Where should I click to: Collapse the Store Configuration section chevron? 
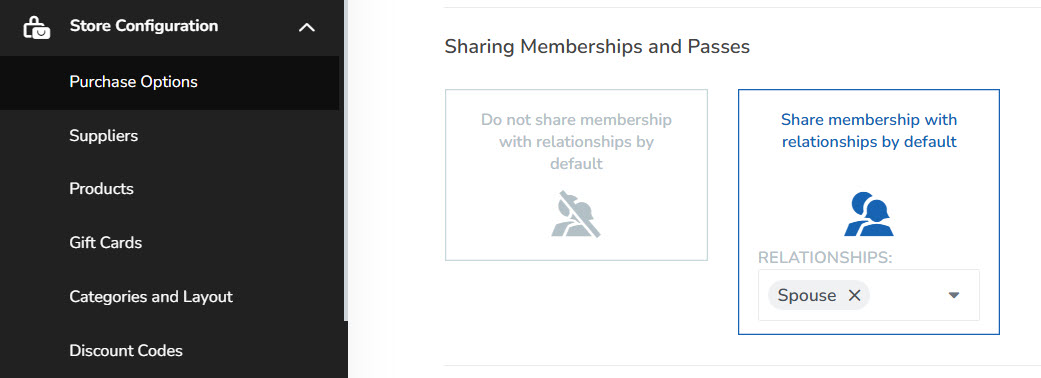click(306, 27)
